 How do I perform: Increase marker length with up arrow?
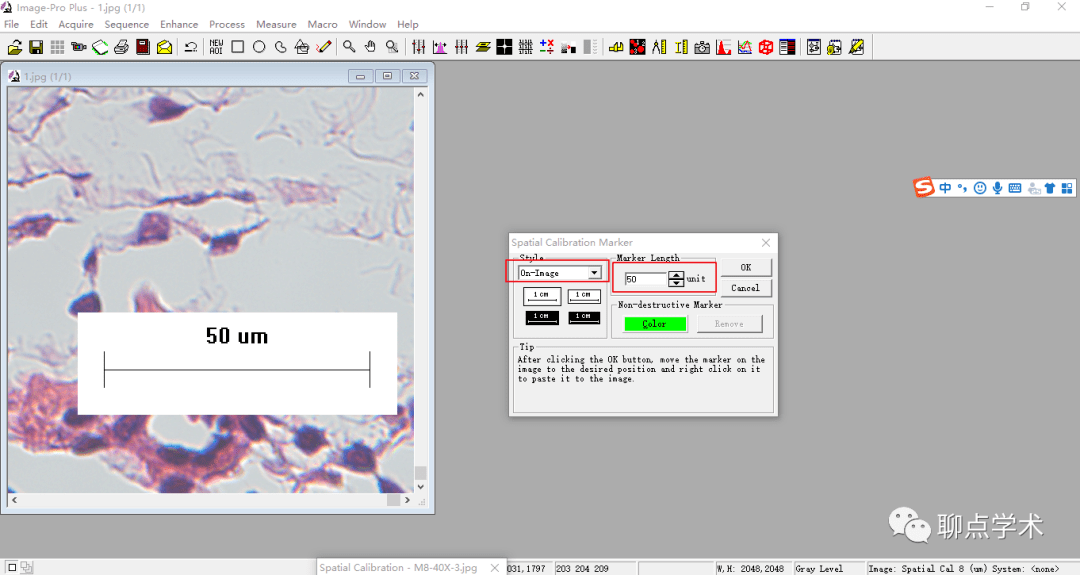pos(676,275)
